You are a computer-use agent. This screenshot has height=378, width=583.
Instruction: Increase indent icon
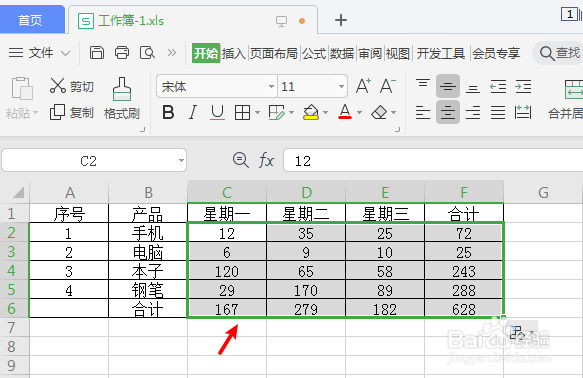coord(523,87)
